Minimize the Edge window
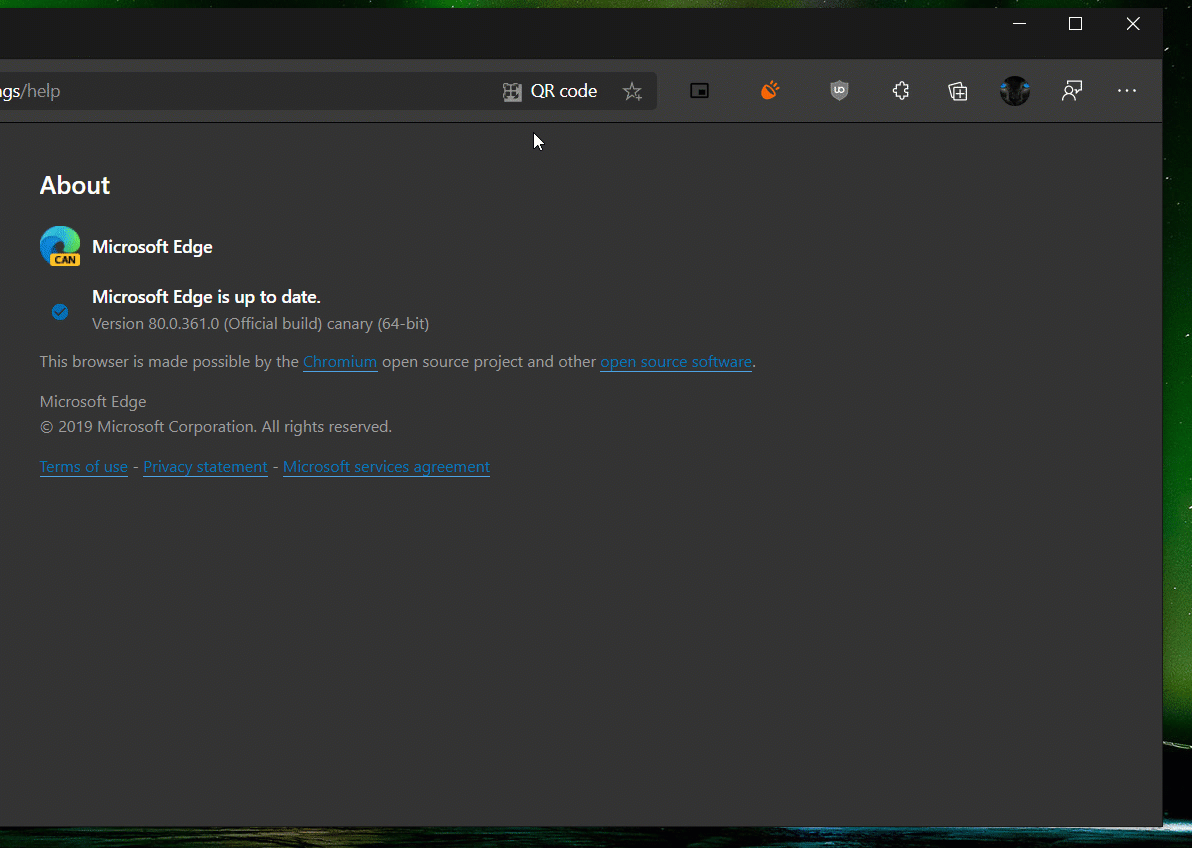The height and width of the screenshot is (848, 1192). [1019, 24]
